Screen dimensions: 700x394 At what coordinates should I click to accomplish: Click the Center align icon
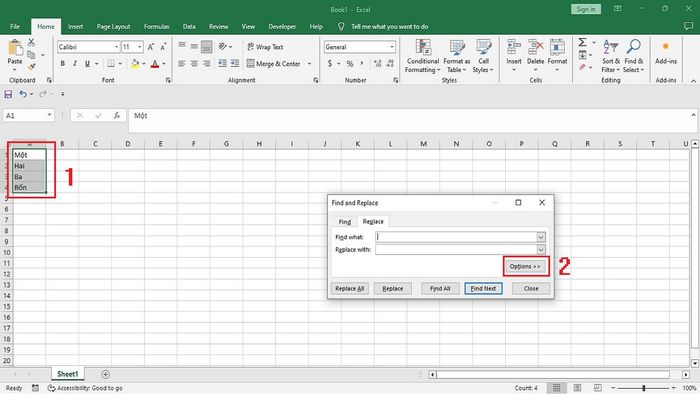194,64
